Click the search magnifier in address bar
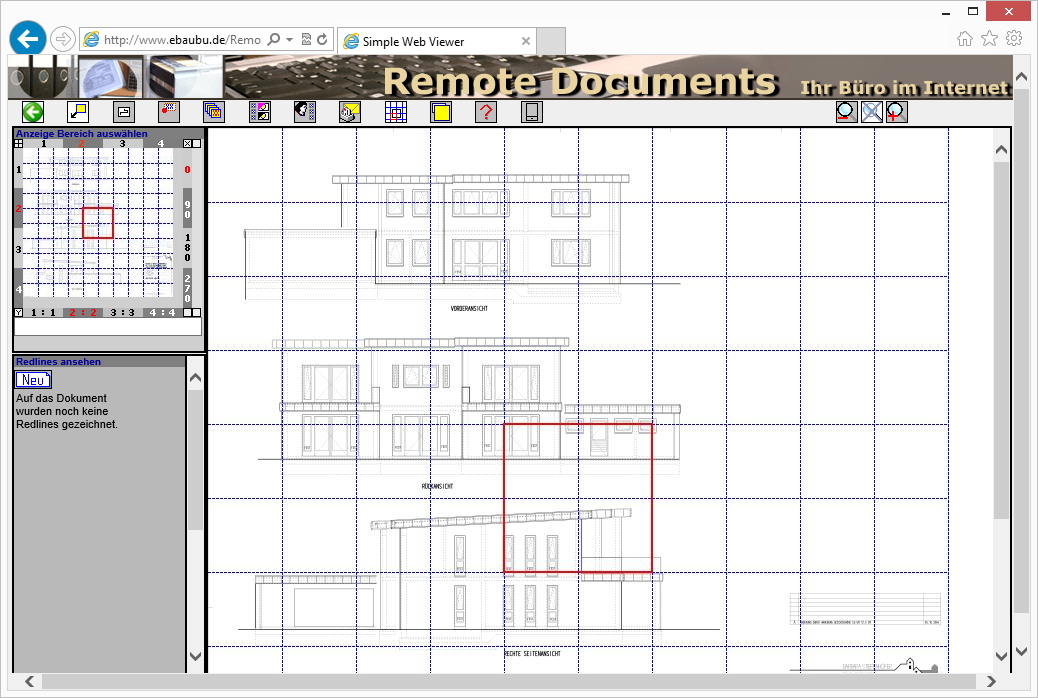This screenshot has height=698, width=1038. [x=273, y=39]
